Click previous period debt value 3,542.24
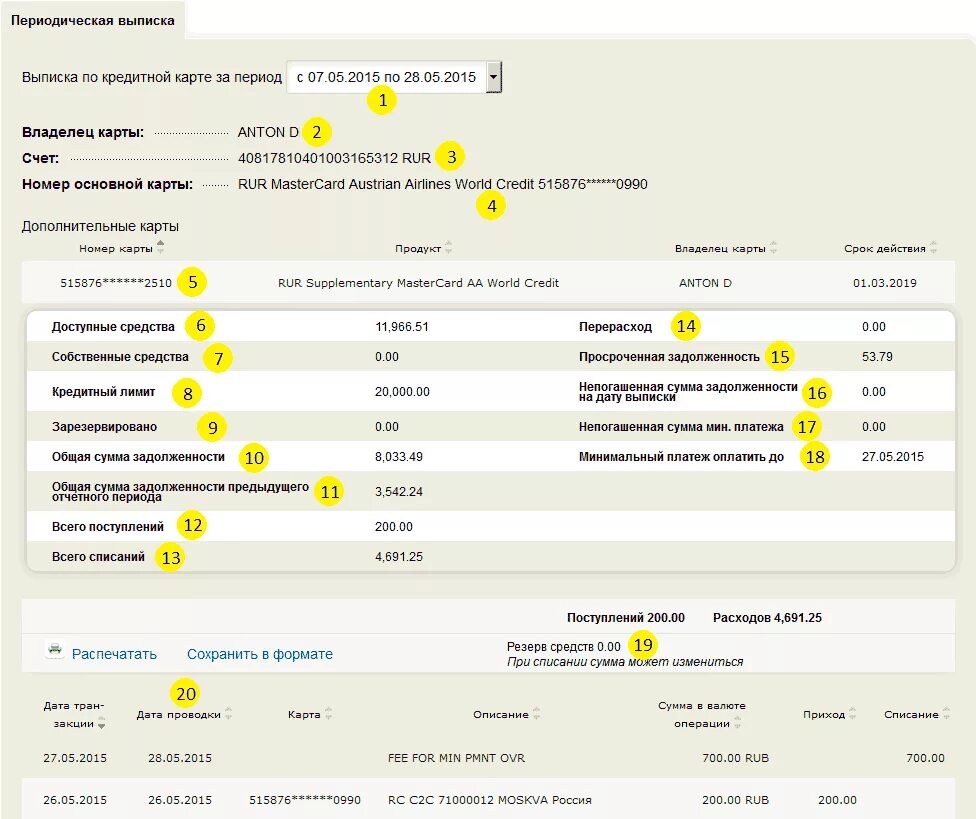The height and width of the screenshot is (819, 976). coord(398,492)
